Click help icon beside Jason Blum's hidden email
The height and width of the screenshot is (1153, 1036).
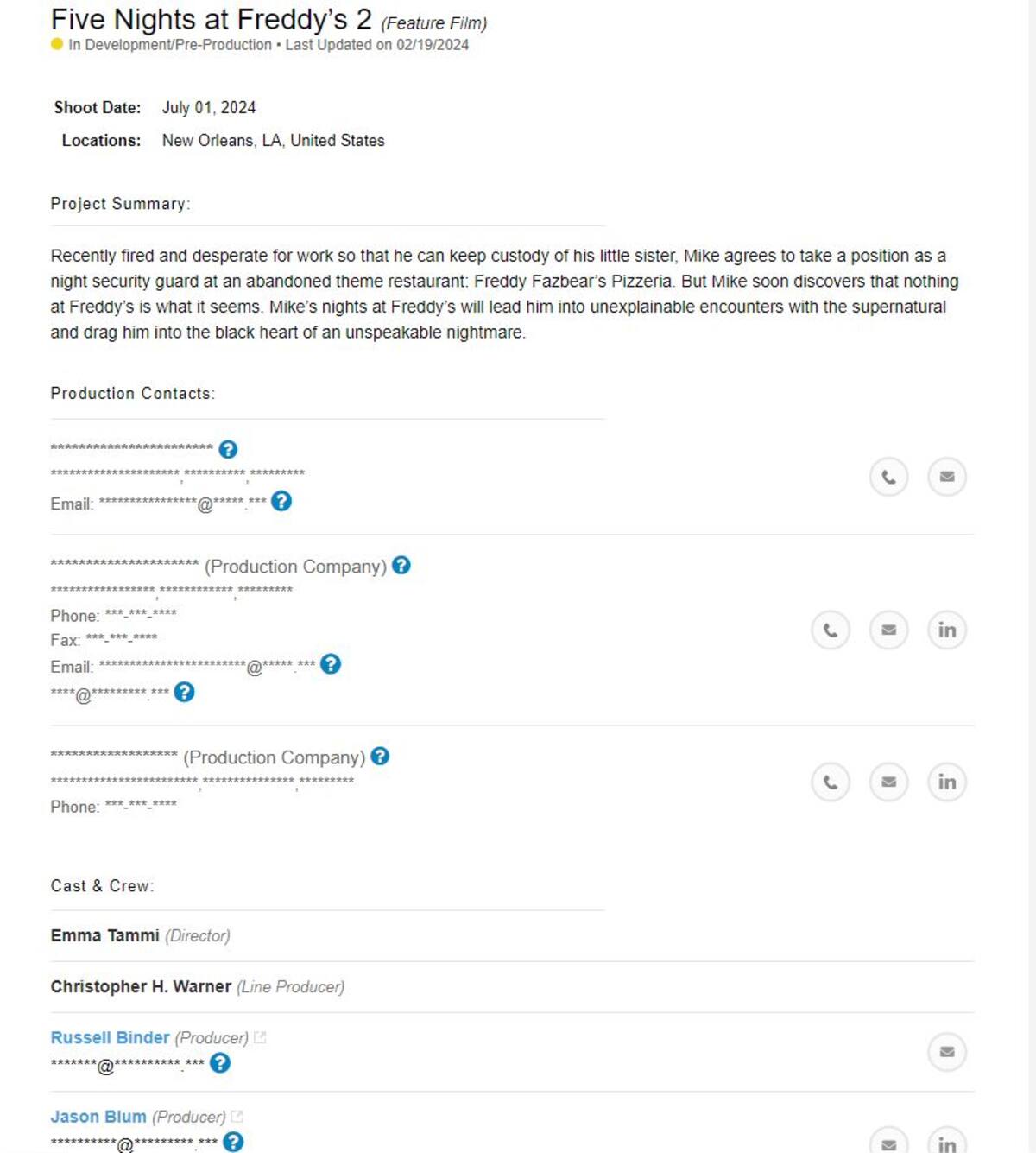point(233,1142)
